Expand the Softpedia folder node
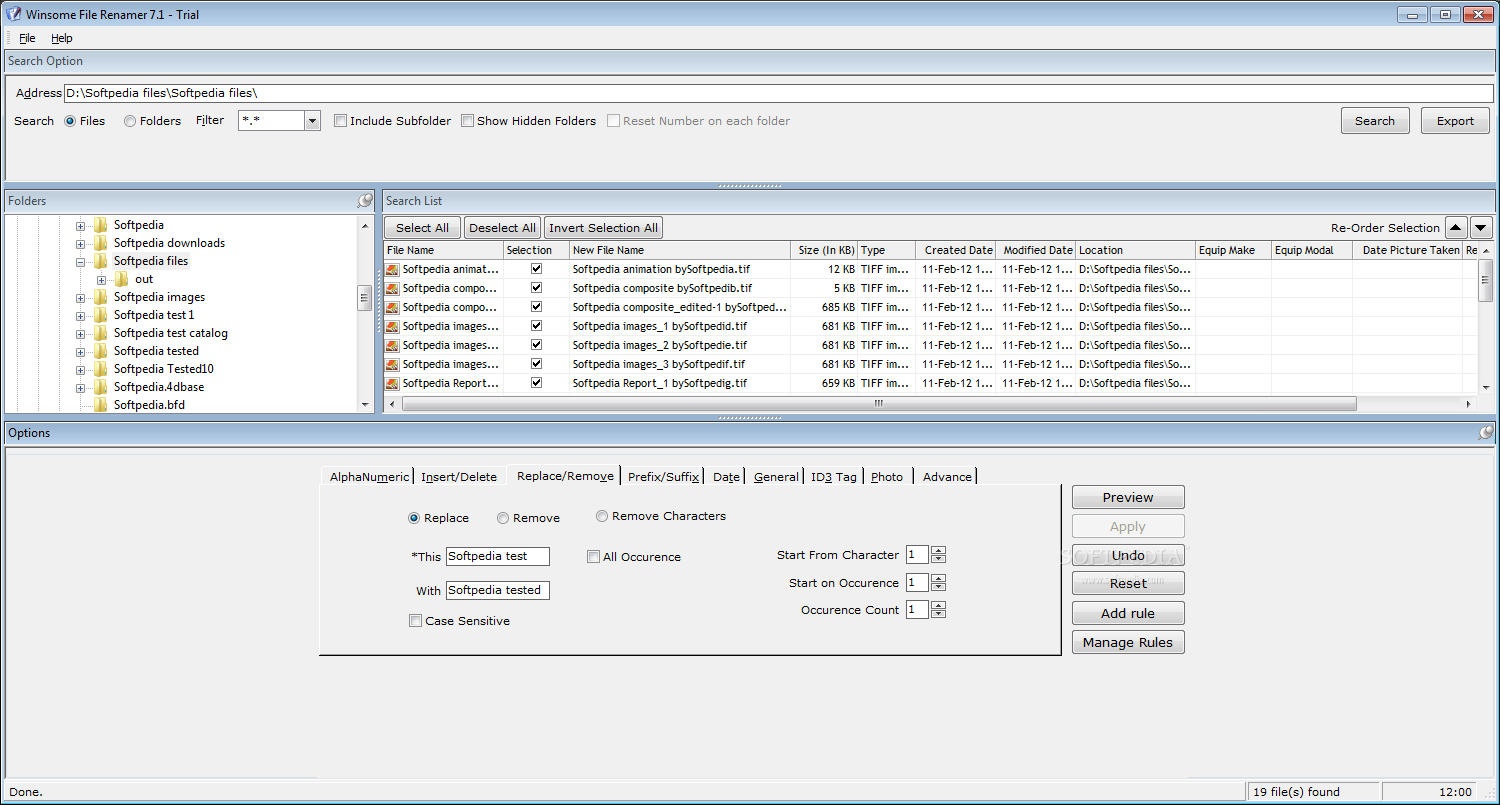The height and width of the screenshot is (805, 1500). click(81, 225)
